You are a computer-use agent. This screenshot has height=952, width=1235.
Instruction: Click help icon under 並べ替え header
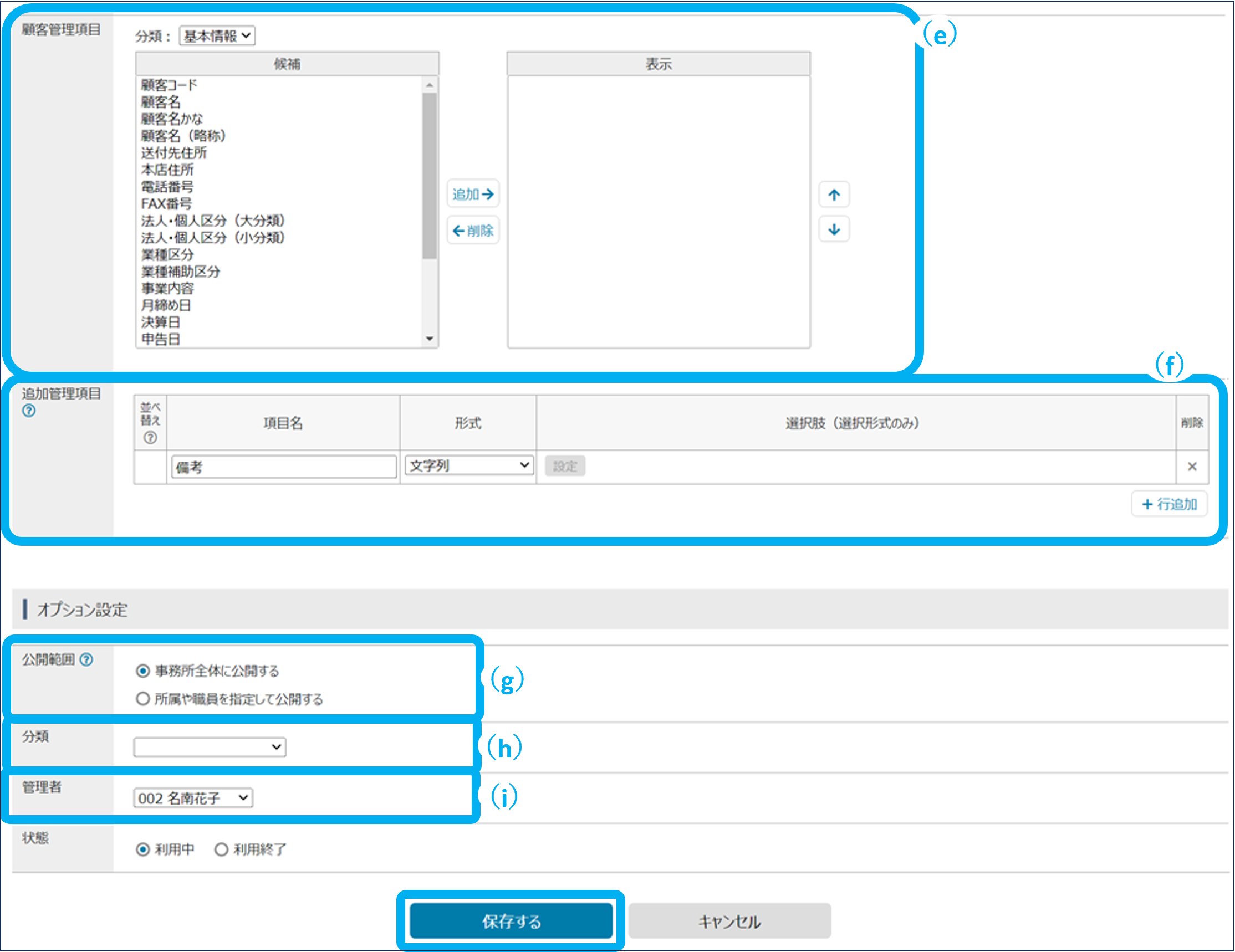point(150,438)
